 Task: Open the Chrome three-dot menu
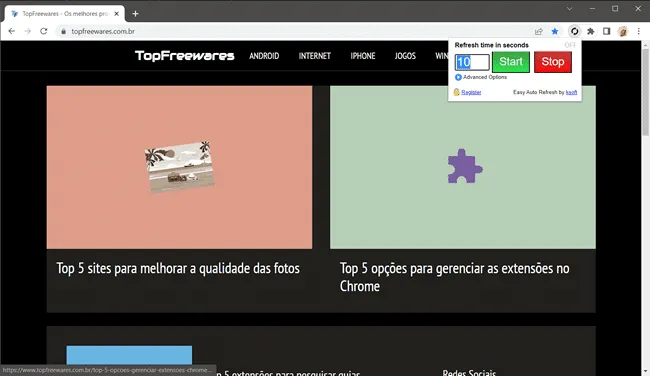[x=638, y=32]
